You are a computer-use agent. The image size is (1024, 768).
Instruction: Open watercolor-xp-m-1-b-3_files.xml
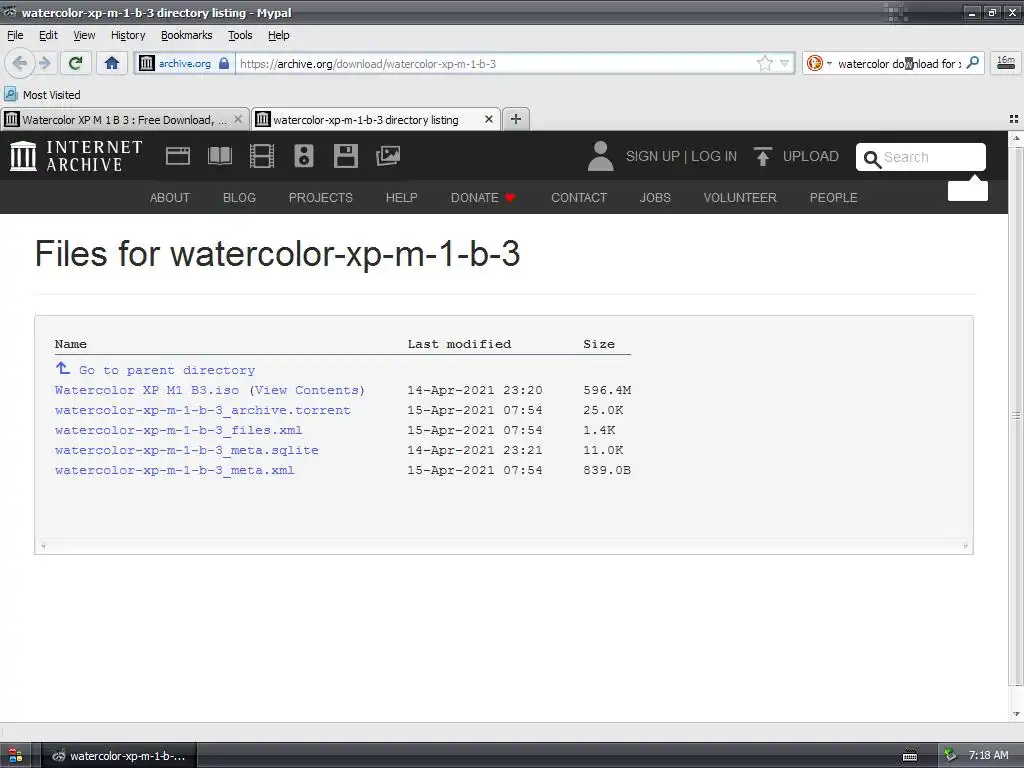(x=178, y=430)
